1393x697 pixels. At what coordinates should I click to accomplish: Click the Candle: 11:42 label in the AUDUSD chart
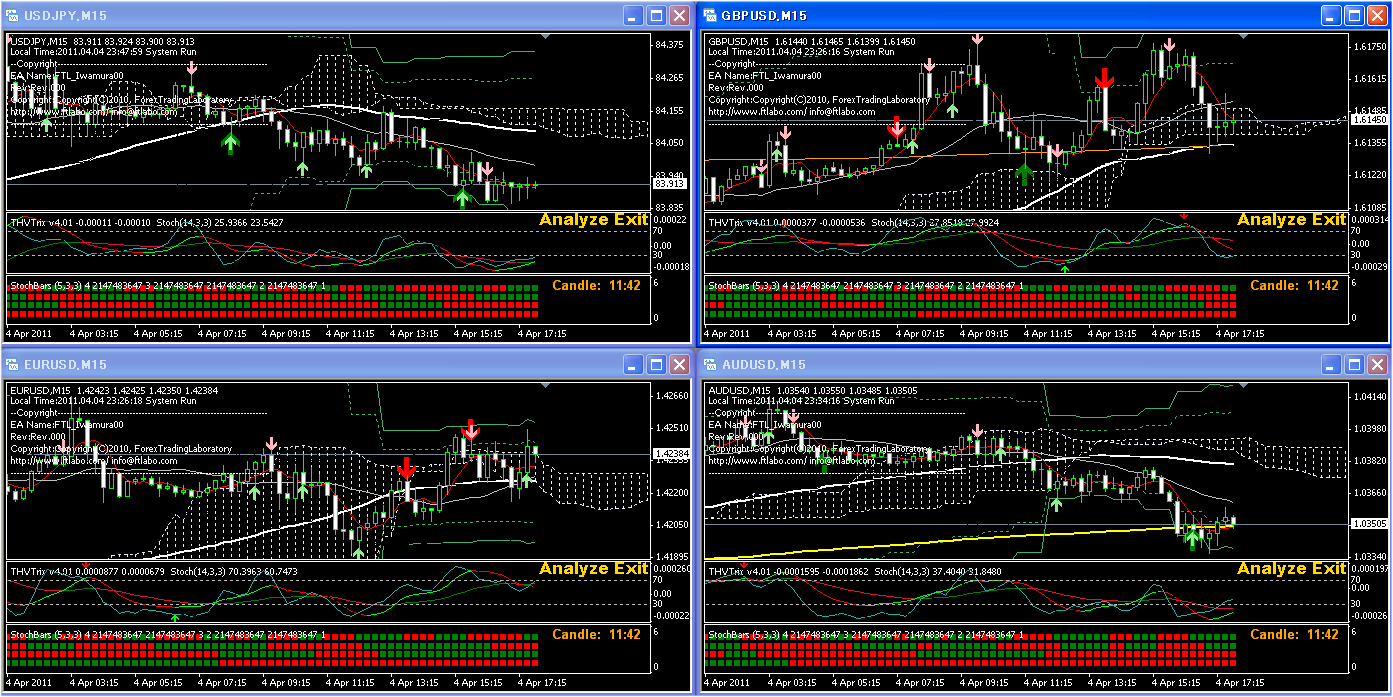pos(1294,634)
